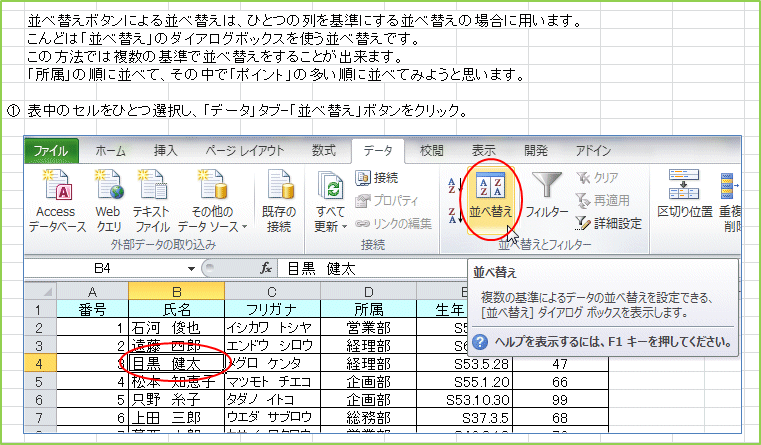Select cell マツモト チエコ
The height and width of the screenshot is (445, 761).
point(272,382)
